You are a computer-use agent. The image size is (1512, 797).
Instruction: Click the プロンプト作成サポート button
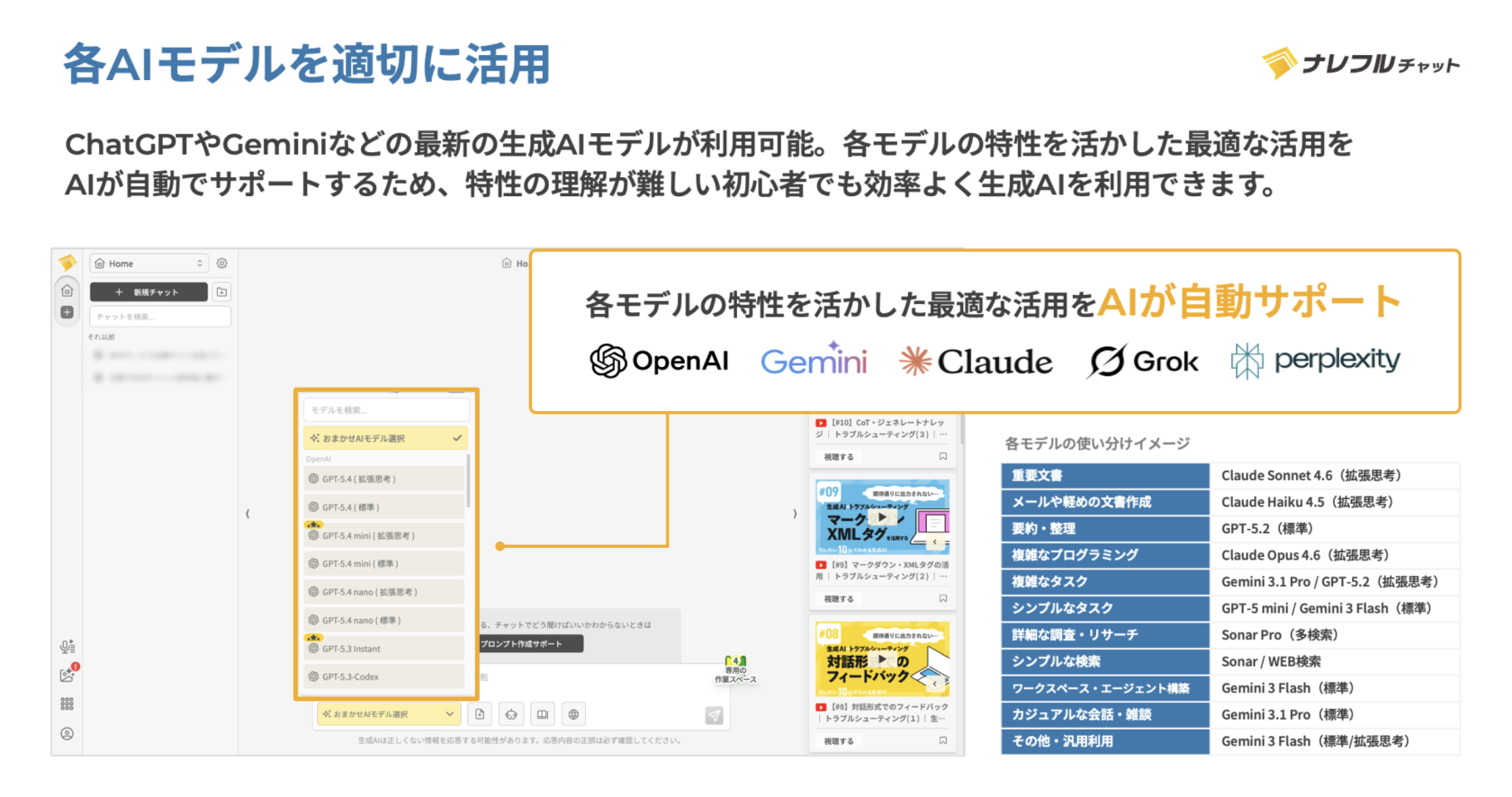[529, 644]
